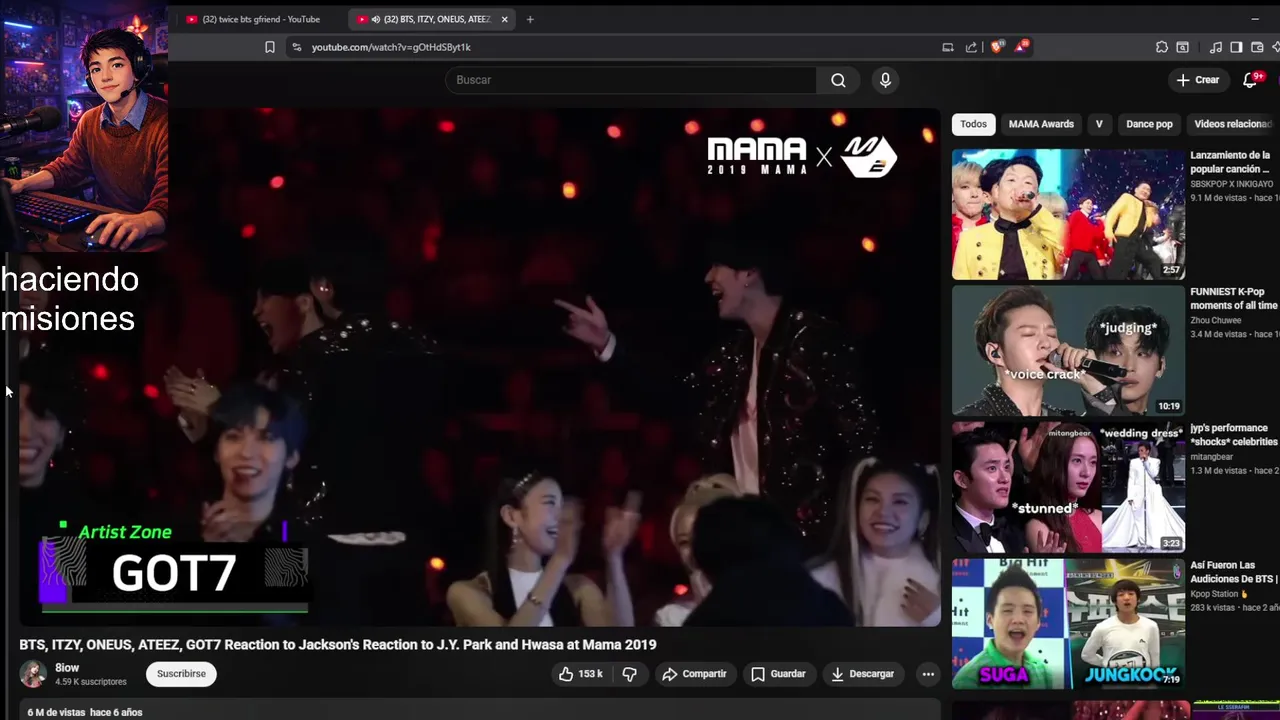Open the music note playlist icon
1280x720 pixels.
1215,47
